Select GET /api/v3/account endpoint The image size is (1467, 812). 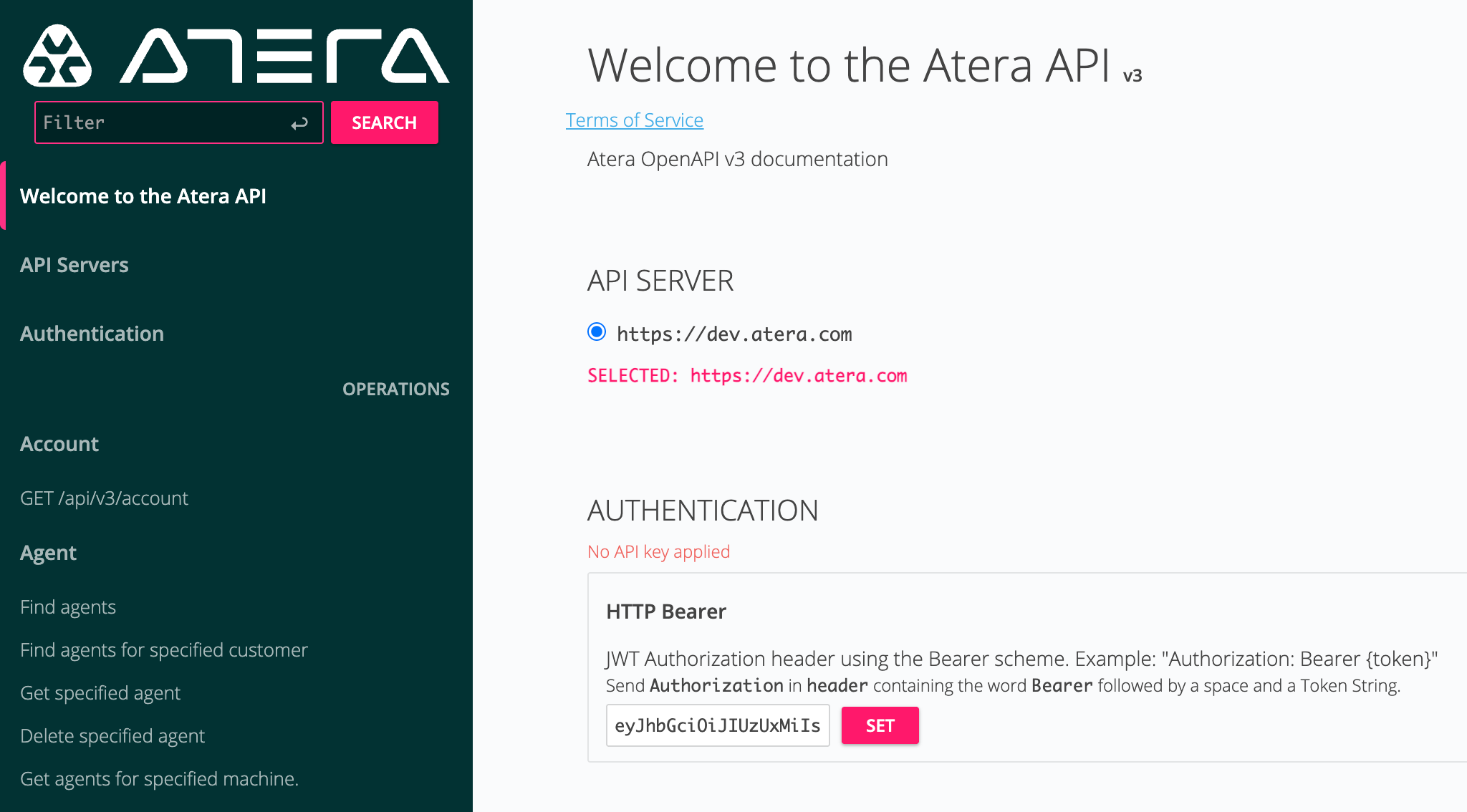(104, 498)
